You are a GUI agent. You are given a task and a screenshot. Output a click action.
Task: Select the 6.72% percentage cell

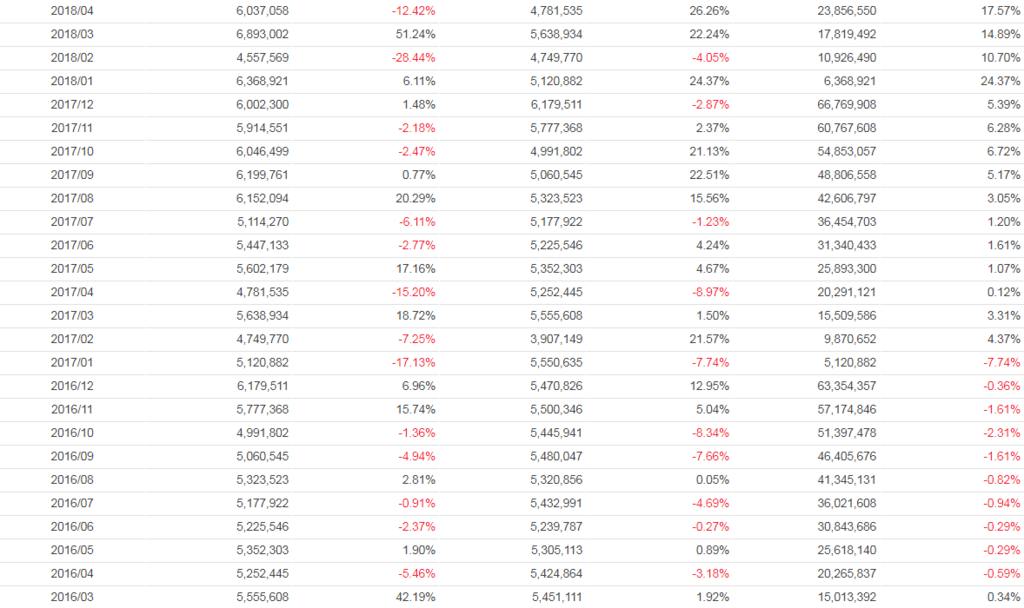[x=1002, y=151]
